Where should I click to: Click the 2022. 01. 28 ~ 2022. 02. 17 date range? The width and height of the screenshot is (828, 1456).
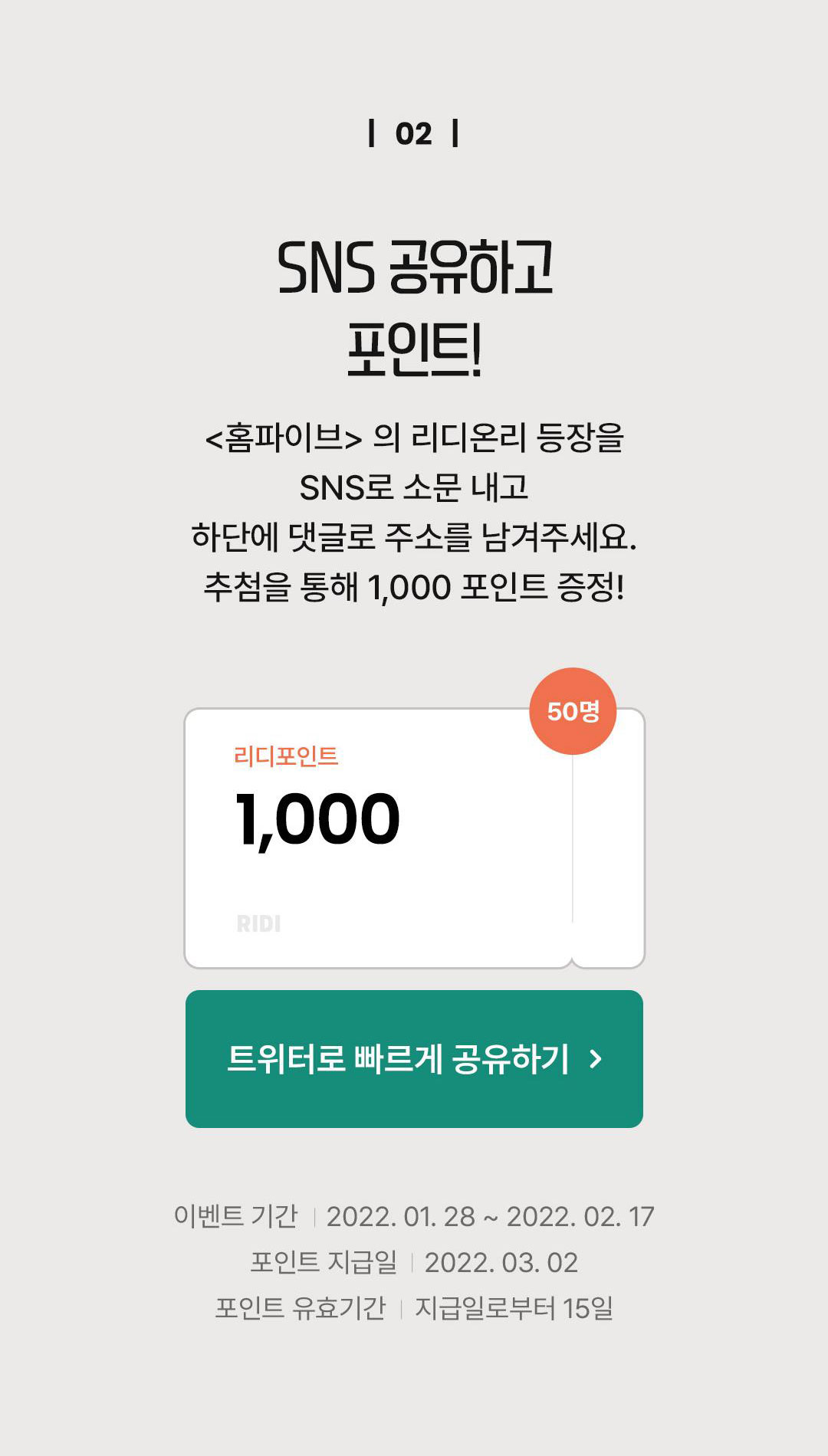(x=490, y=1216)
